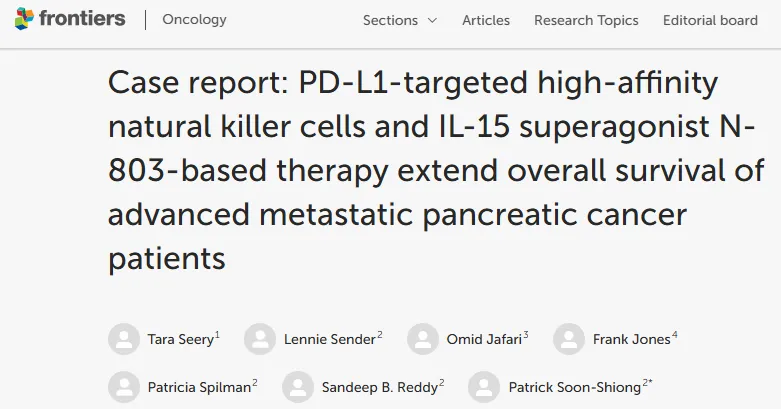Open Tara Seery's avatar icon
The image size is (781, 409).
pos(124,339)
